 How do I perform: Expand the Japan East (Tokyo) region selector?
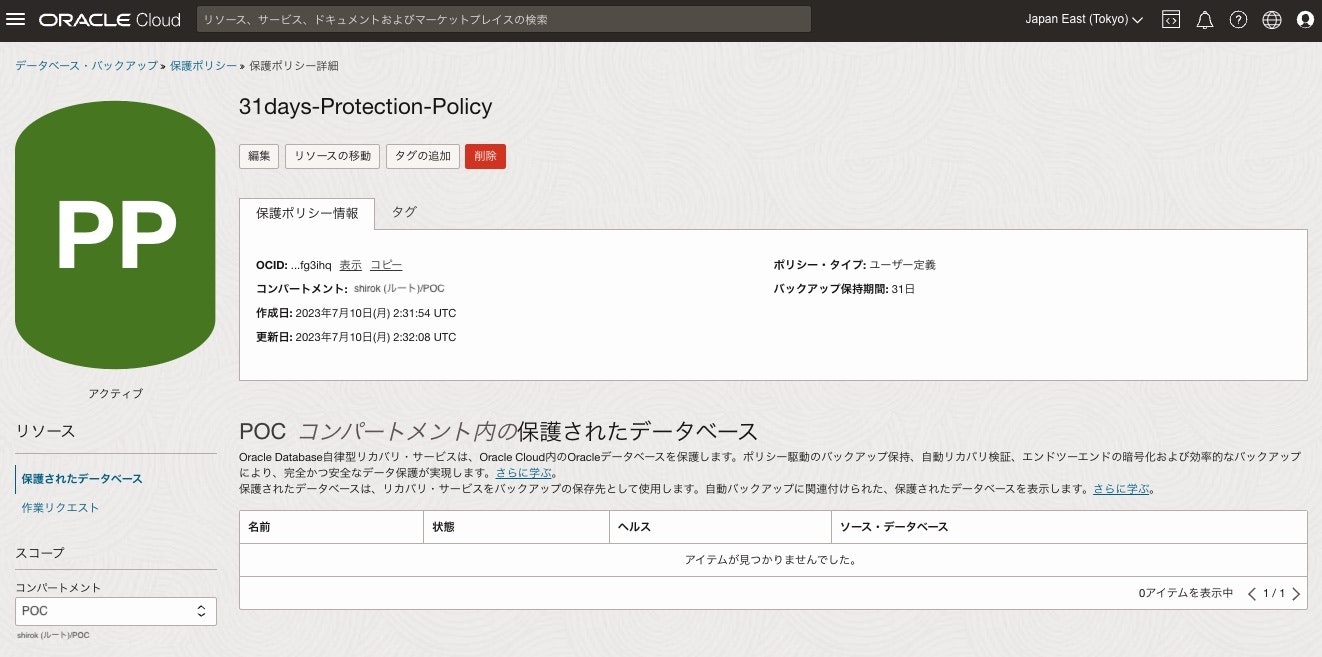(1084, 20)
